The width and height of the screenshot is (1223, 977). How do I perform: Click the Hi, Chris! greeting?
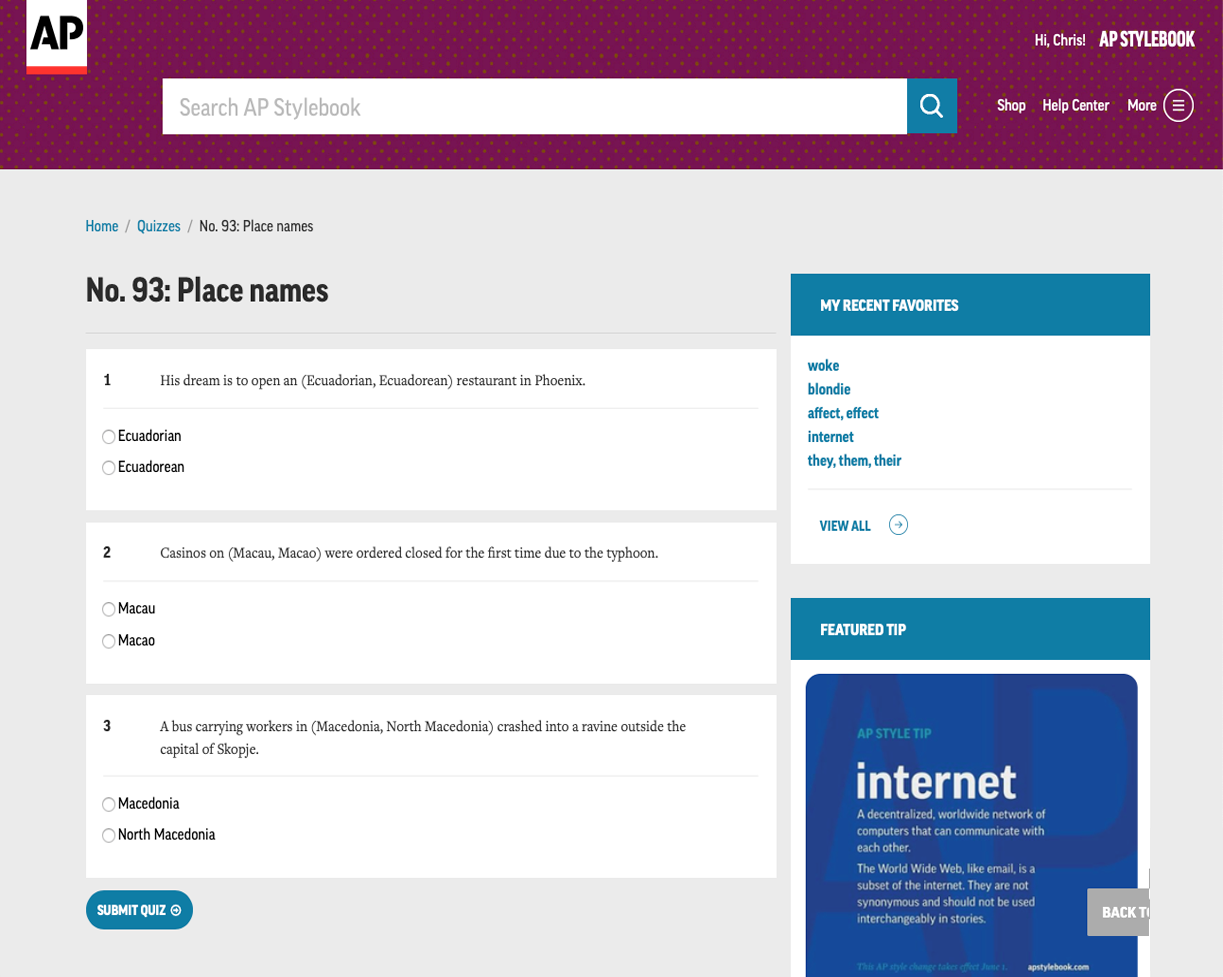(1060, 40)
